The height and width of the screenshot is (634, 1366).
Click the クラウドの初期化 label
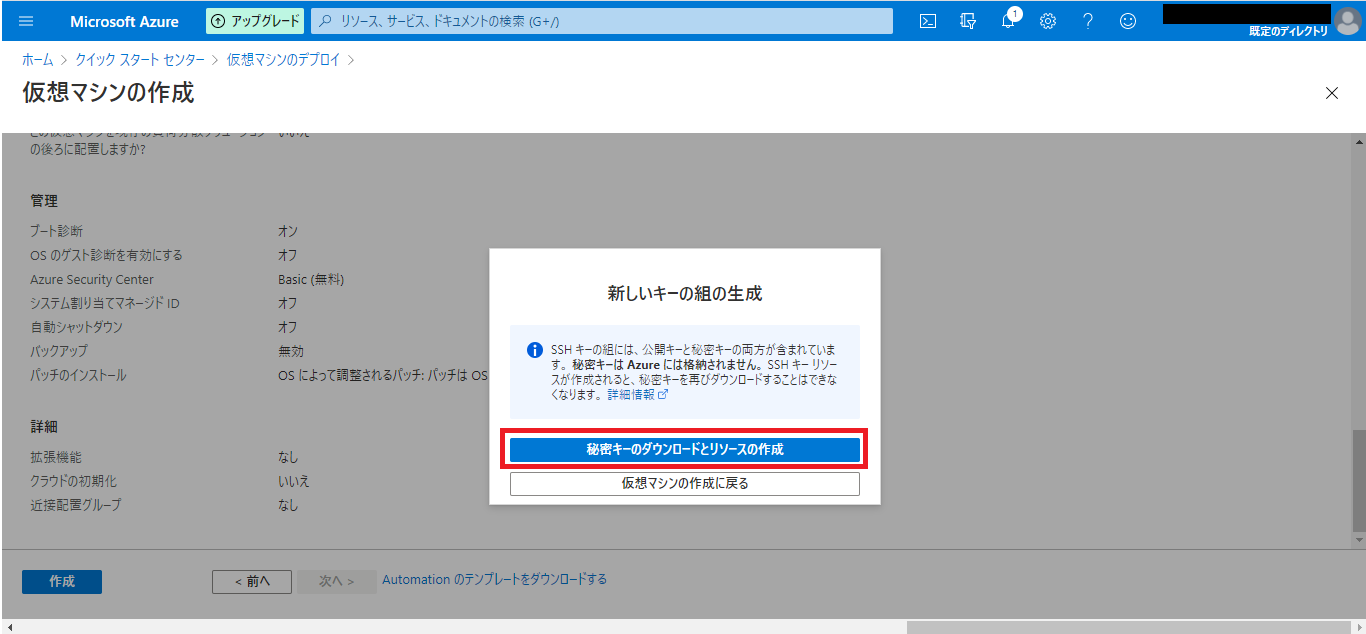[73, 481]
